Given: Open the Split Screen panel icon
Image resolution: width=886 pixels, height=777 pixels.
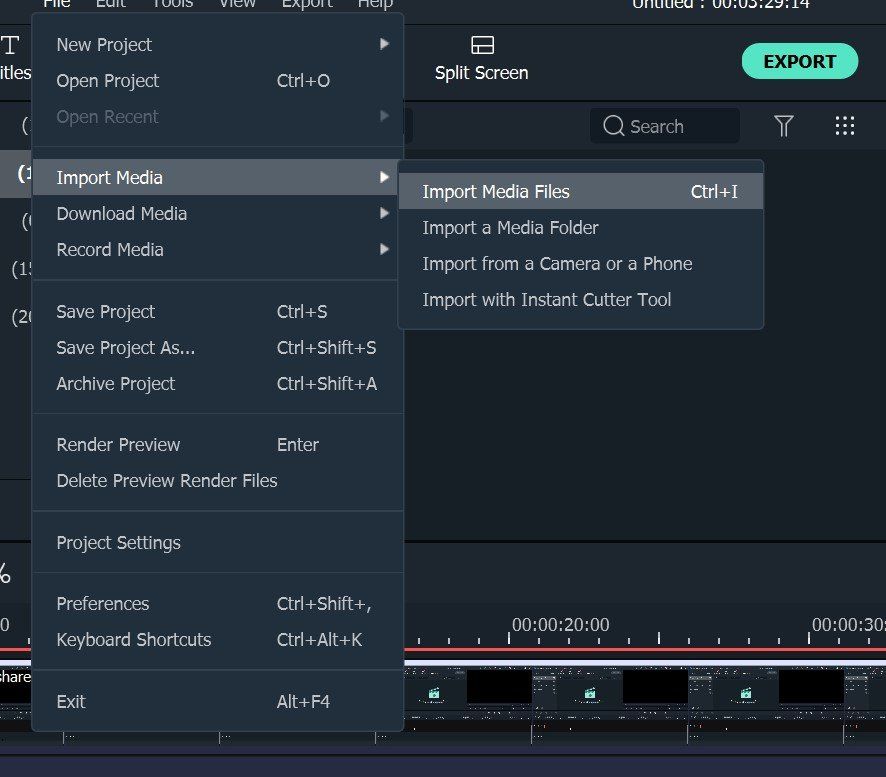Looking at the screenshot, I should point(482,45).
